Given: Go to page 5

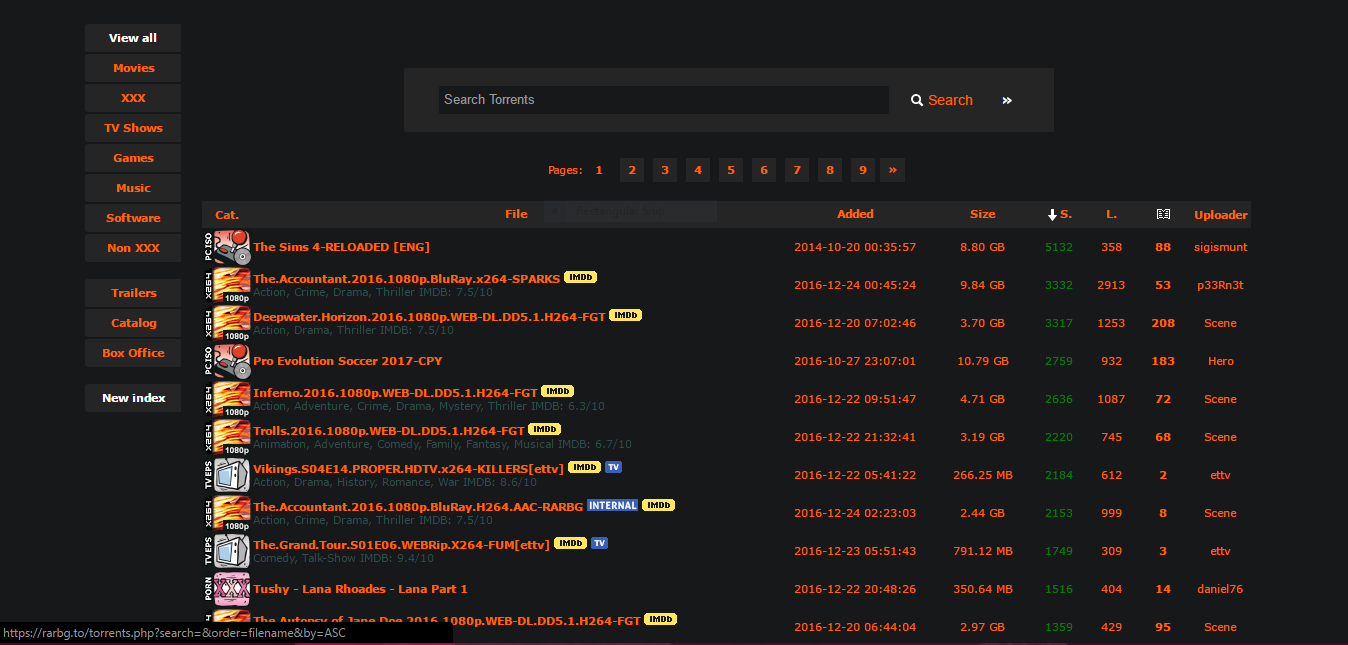Looking at the screenshot, I should pos(731,170).
